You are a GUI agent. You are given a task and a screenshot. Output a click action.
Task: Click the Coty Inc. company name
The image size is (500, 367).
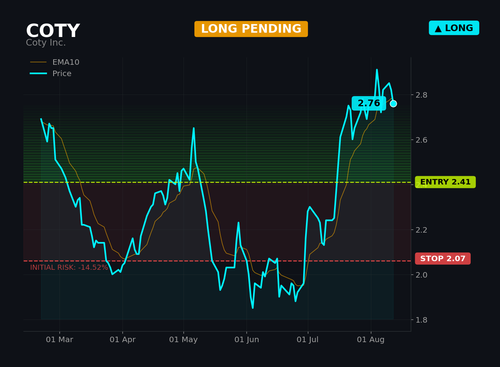[x=46, y=43]
